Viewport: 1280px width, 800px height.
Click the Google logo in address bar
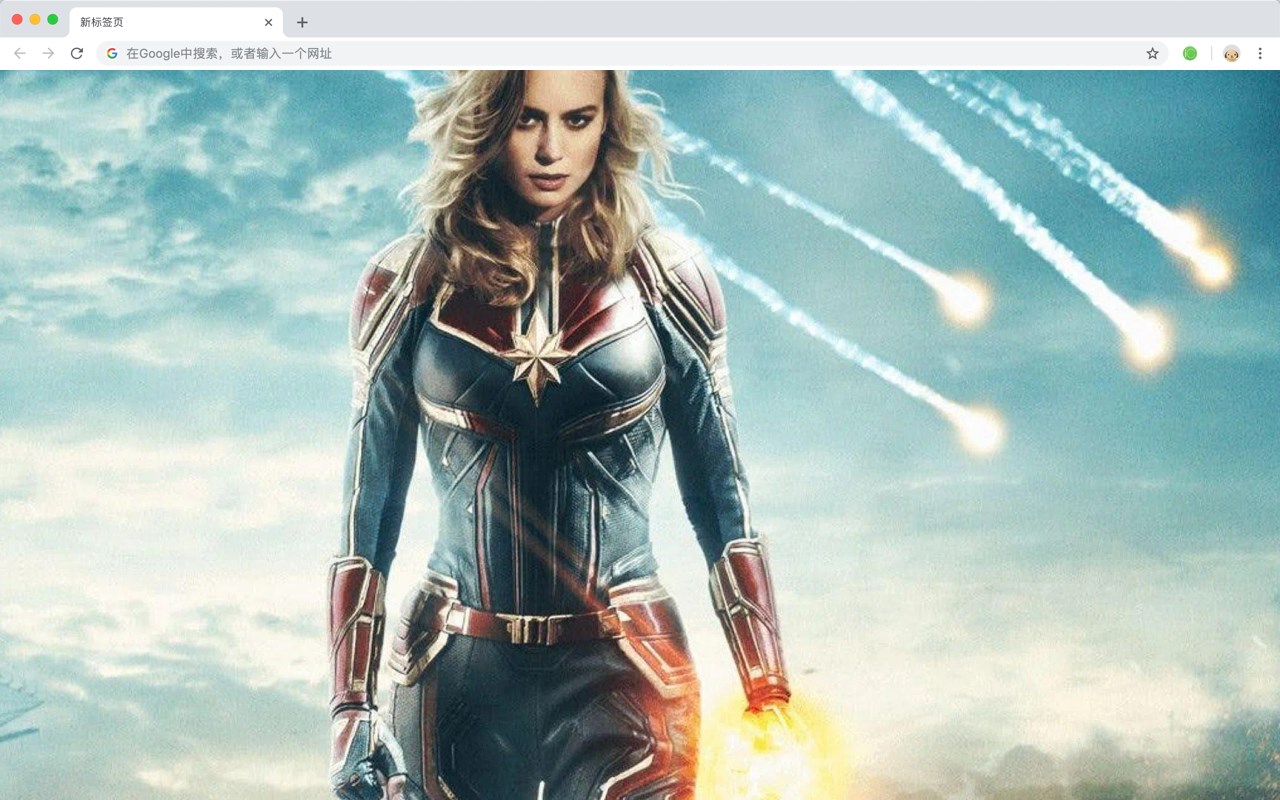coord(112,53)
